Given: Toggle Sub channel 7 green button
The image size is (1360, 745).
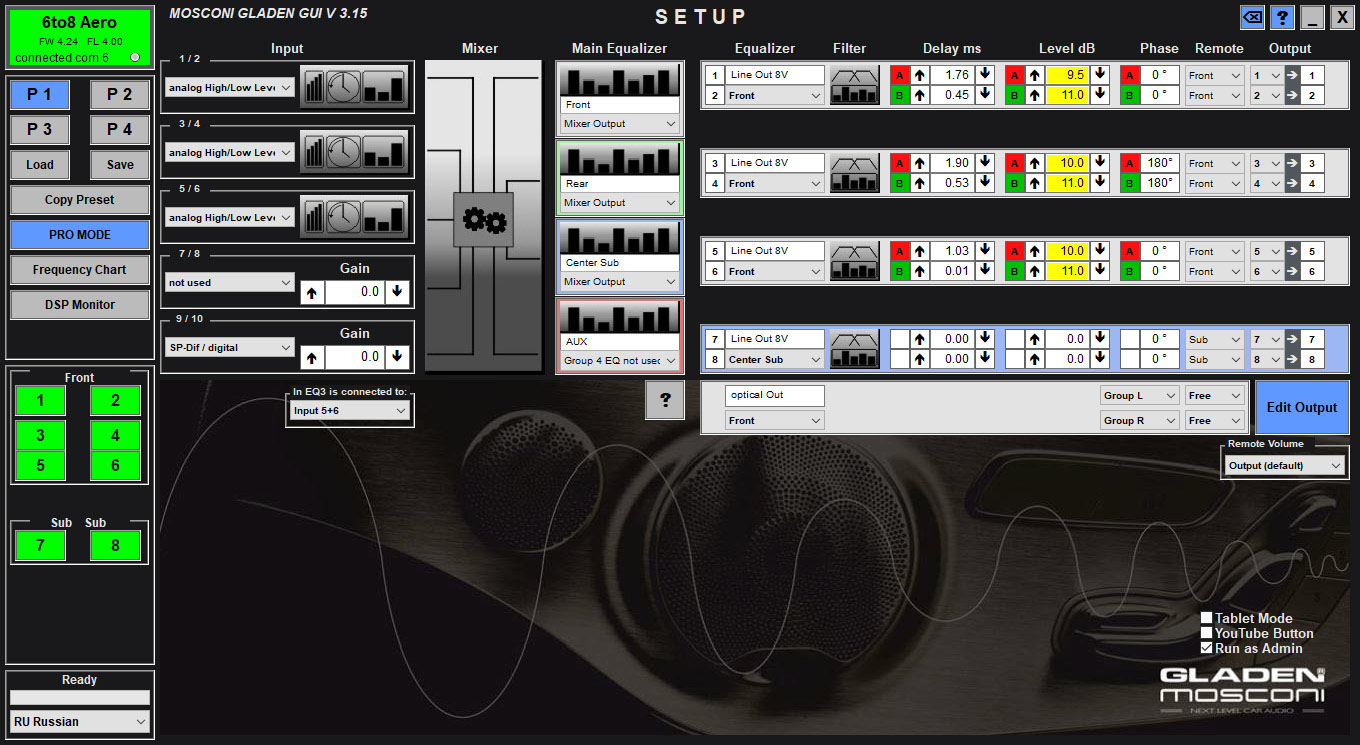Looking at the screenshot, I should tap(40, 545).
